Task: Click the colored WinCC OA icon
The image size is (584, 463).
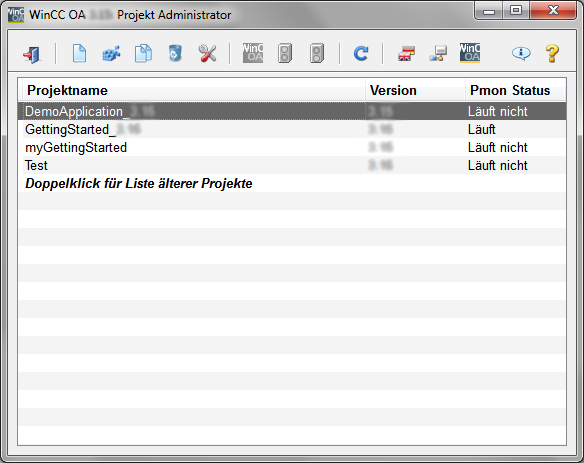Action: (x=470, y=53)
